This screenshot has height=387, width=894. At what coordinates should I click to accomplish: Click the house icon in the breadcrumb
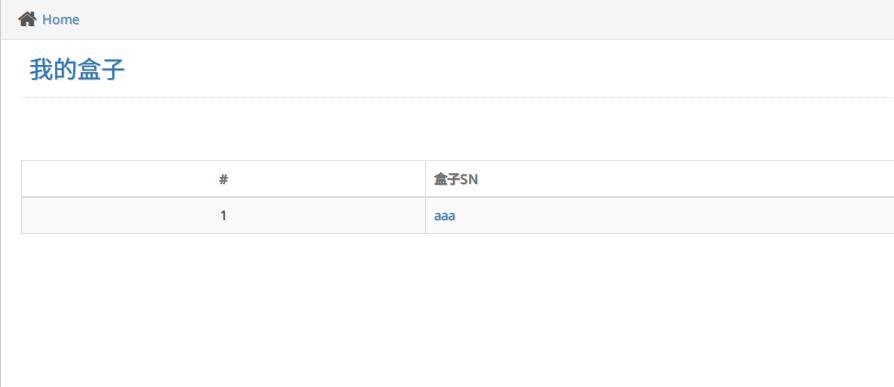[x=27, y=19]
